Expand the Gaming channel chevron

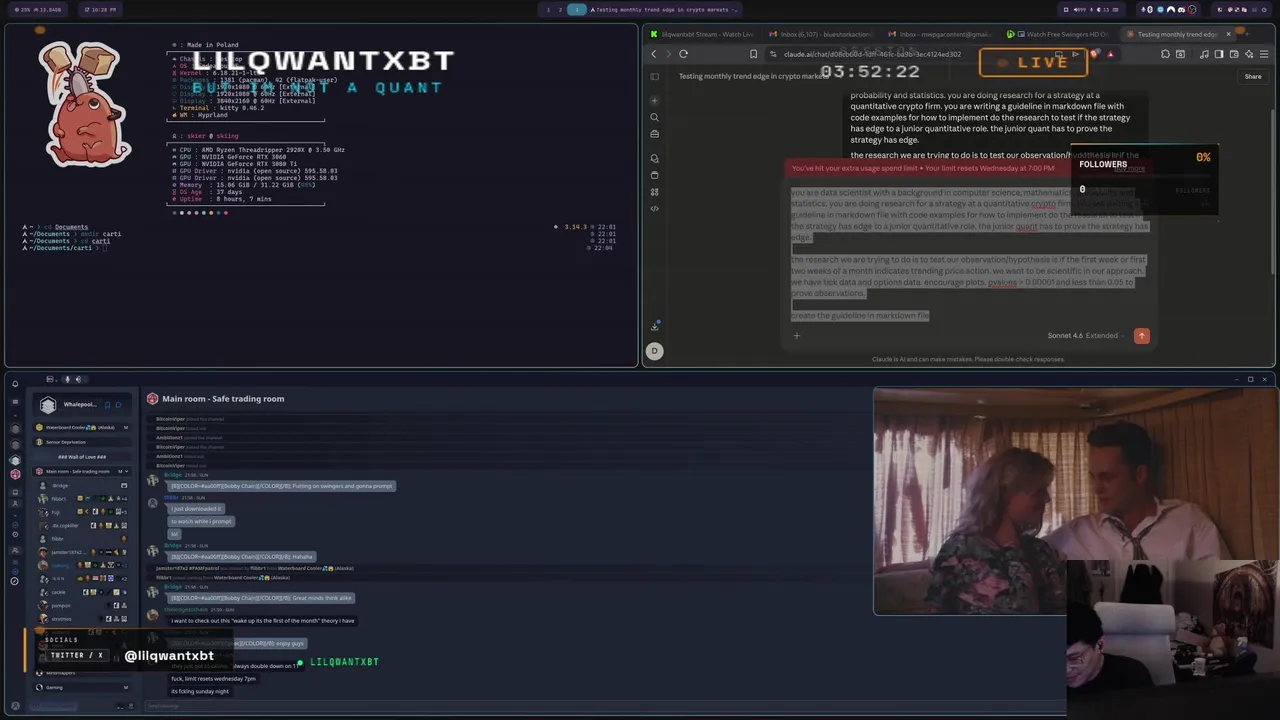pyautogui.click(x=125, y=687)
